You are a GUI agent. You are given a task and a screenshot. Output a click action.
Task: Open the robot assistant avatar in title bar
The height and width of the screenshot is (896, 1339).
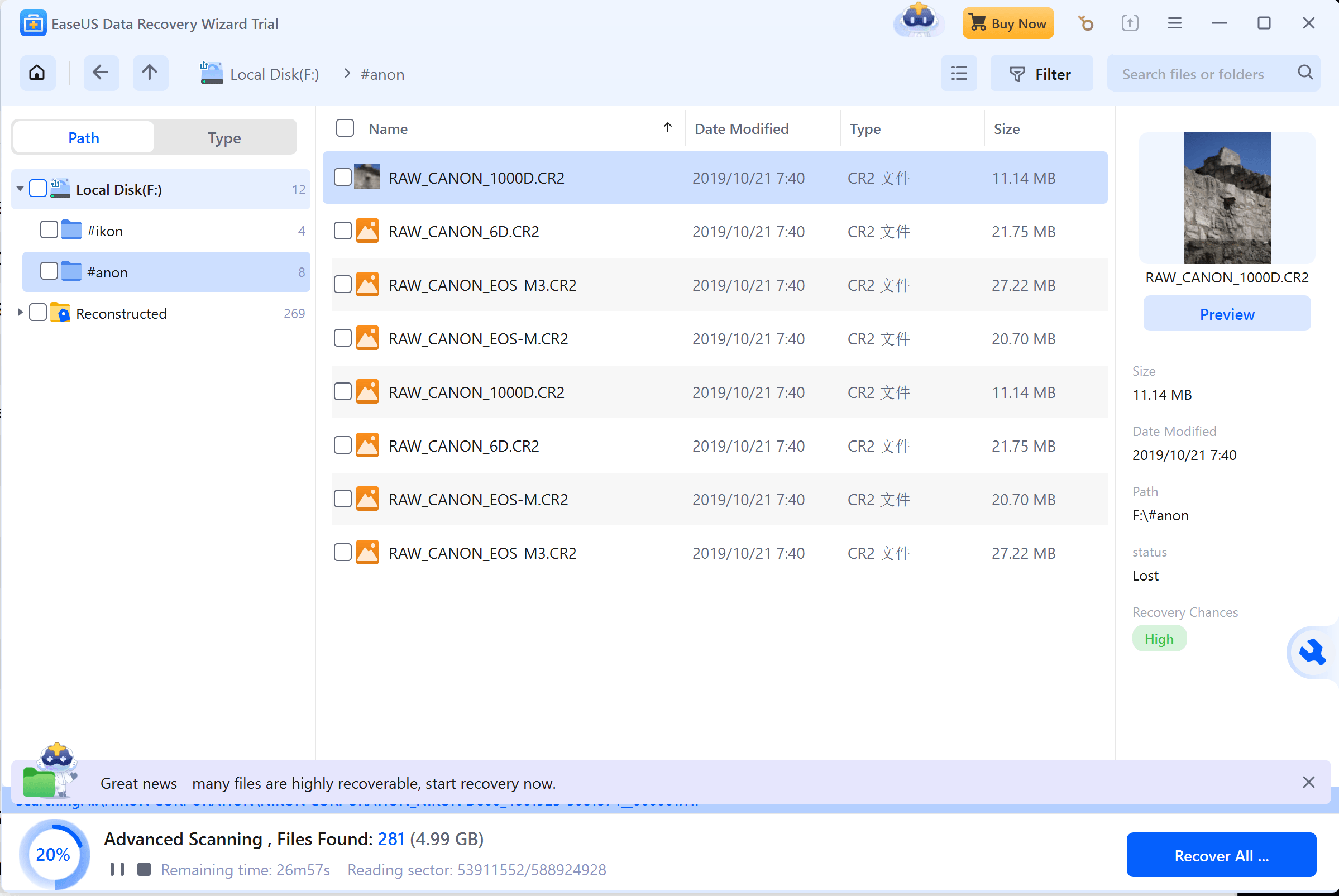pyautogui.click(x=919, y=22)
